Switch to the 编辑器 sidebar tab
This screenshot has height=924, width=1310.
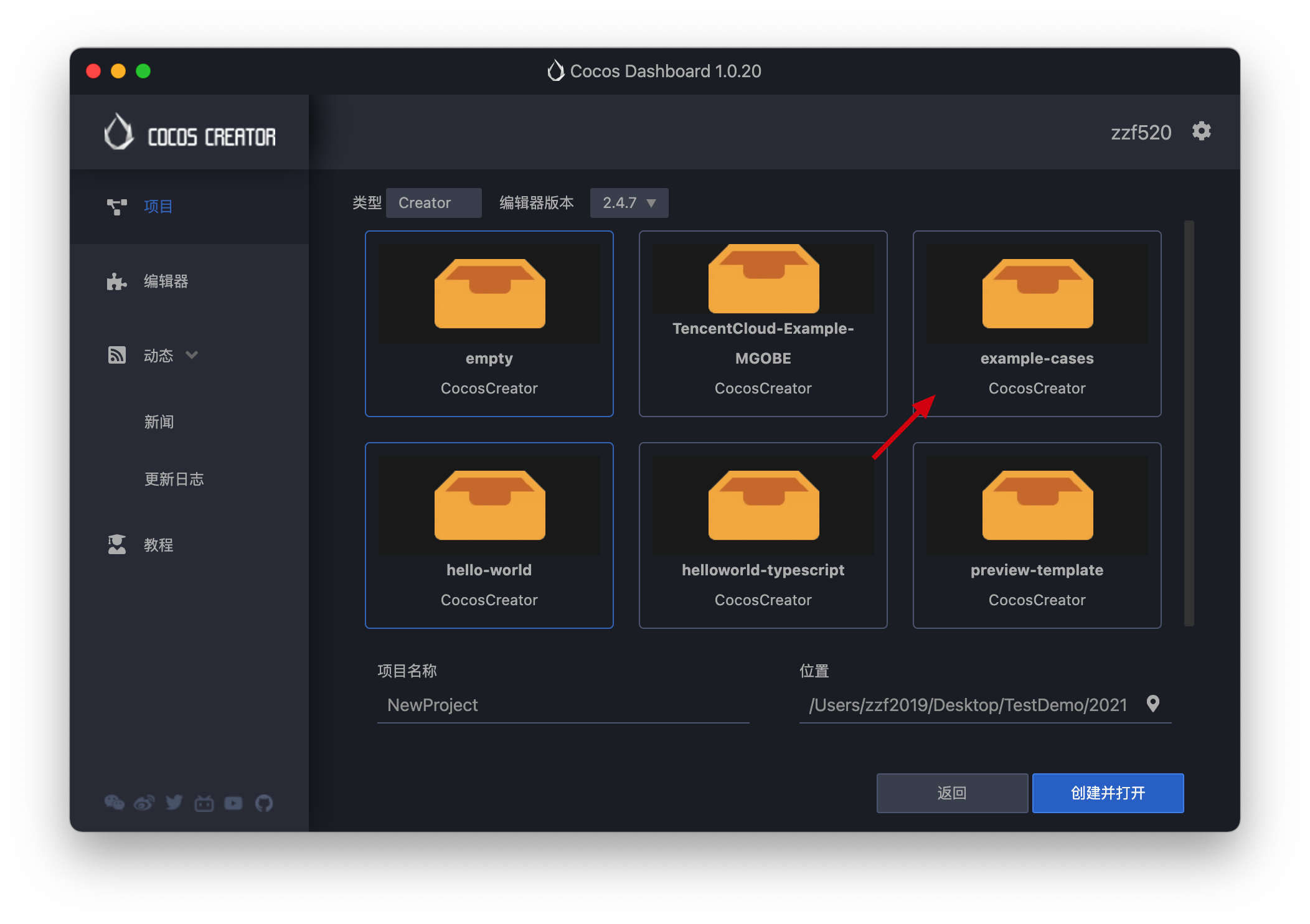(166, 281)
